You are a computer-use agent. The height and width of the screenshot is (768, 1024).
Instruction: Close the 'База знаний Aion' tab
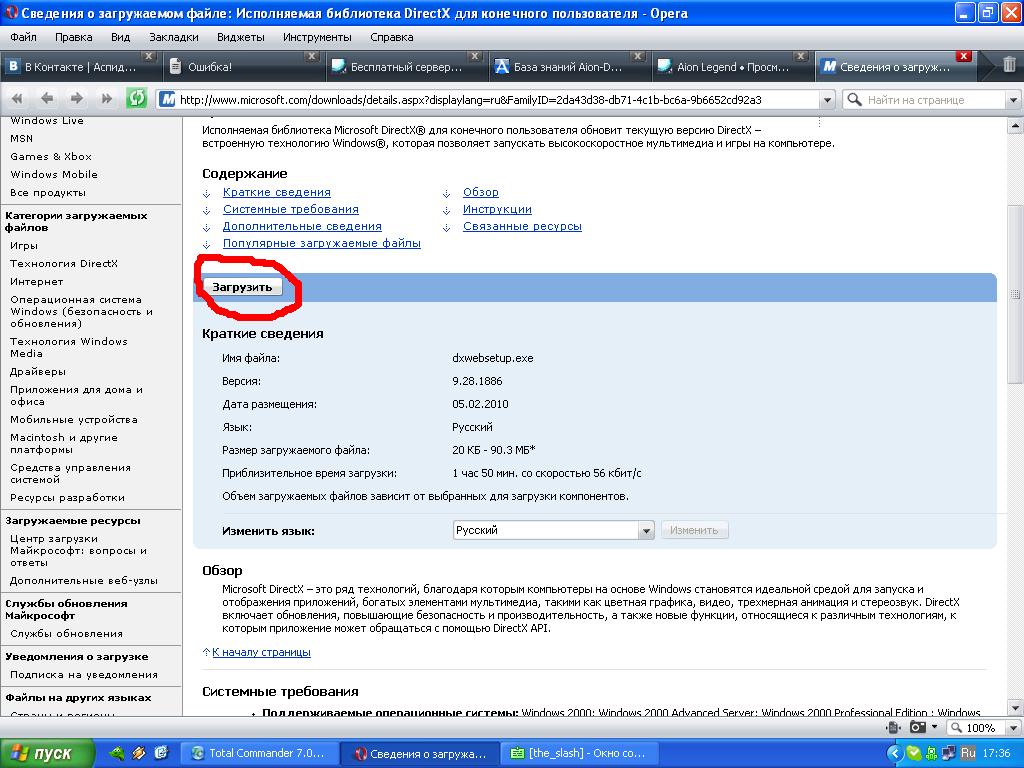[x=638, y=56]
